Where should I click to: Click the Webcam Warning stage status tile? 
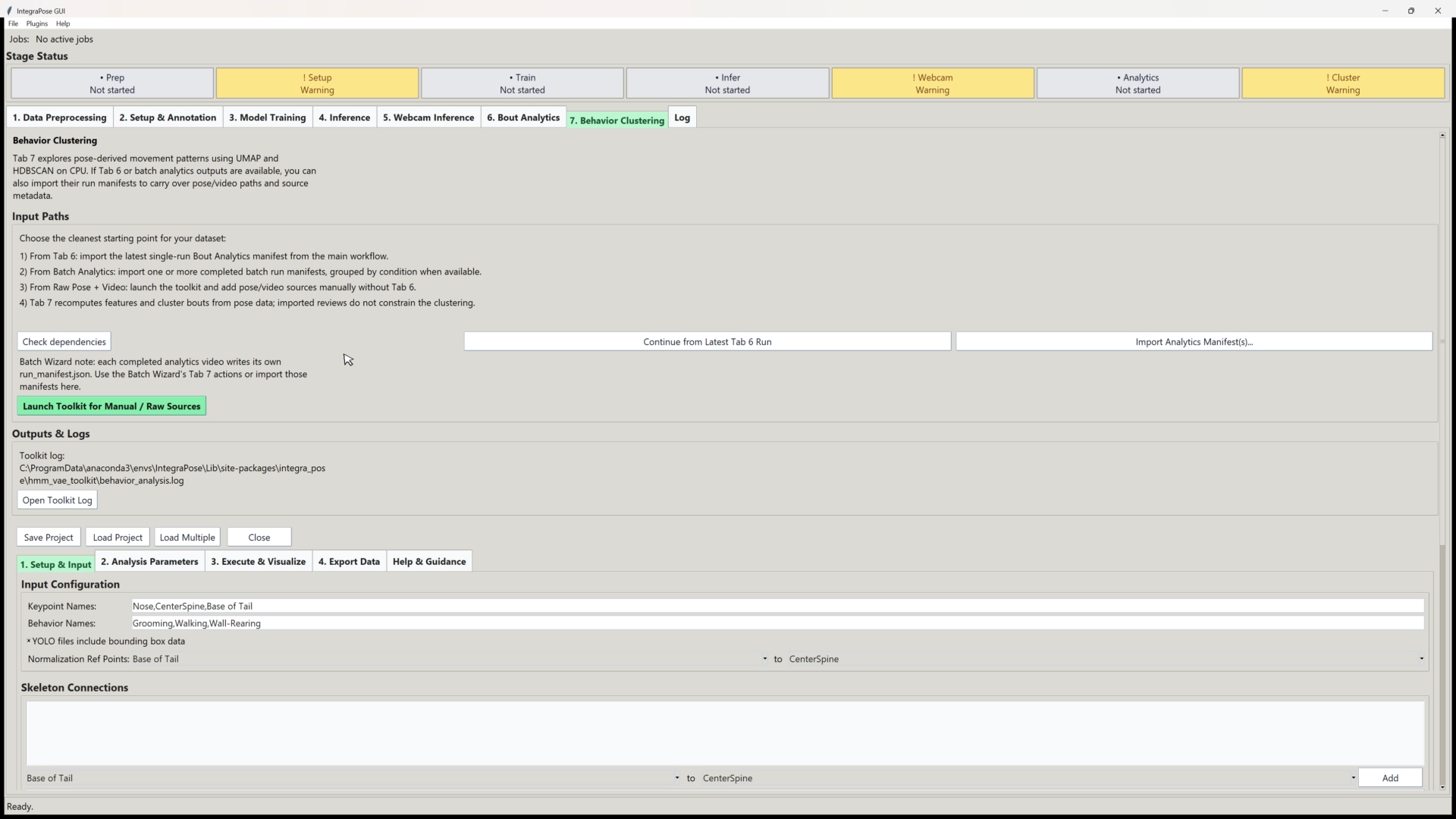click(933, 83)
